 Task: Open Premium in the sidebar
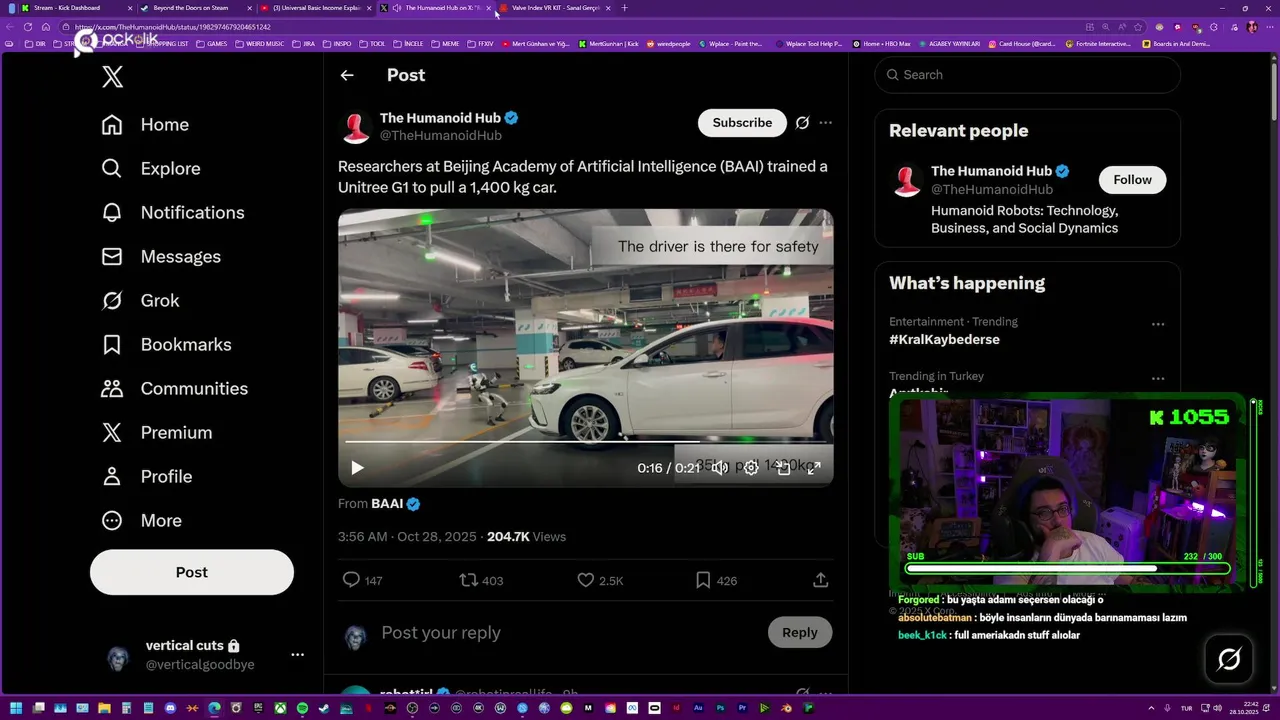(x=157, y=432)
